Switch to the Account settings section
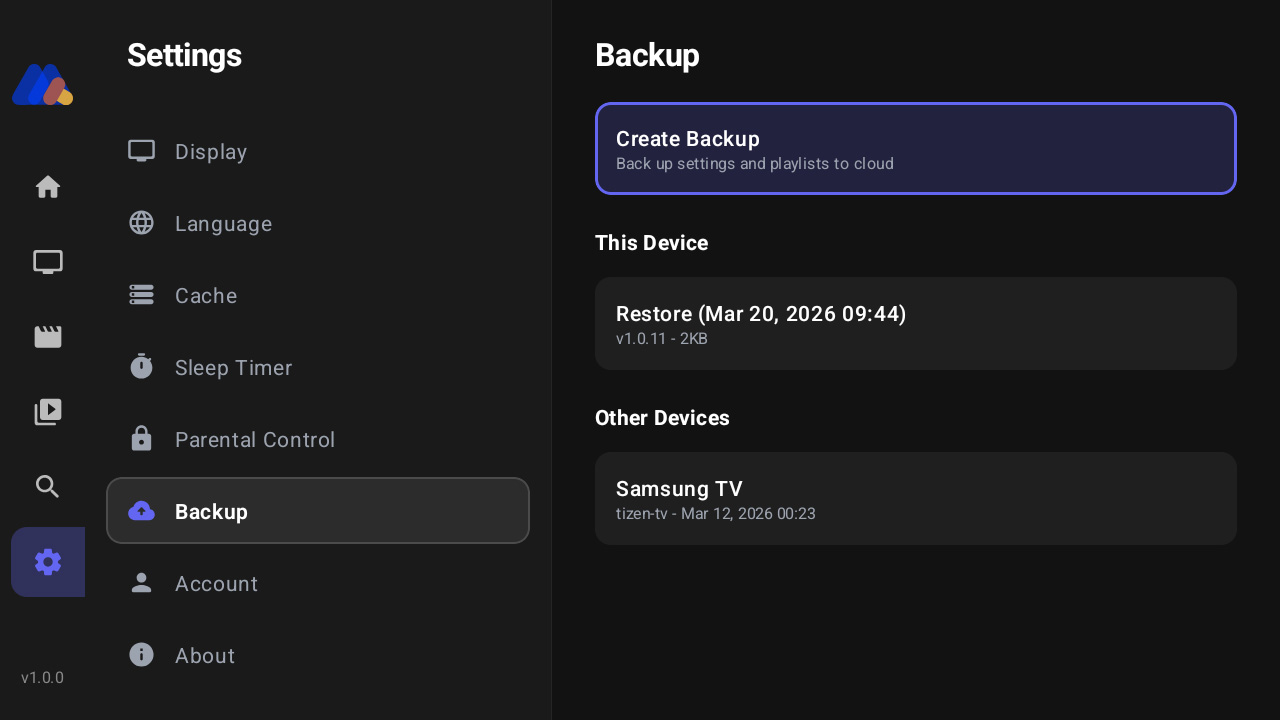 (x=216, y=583)
